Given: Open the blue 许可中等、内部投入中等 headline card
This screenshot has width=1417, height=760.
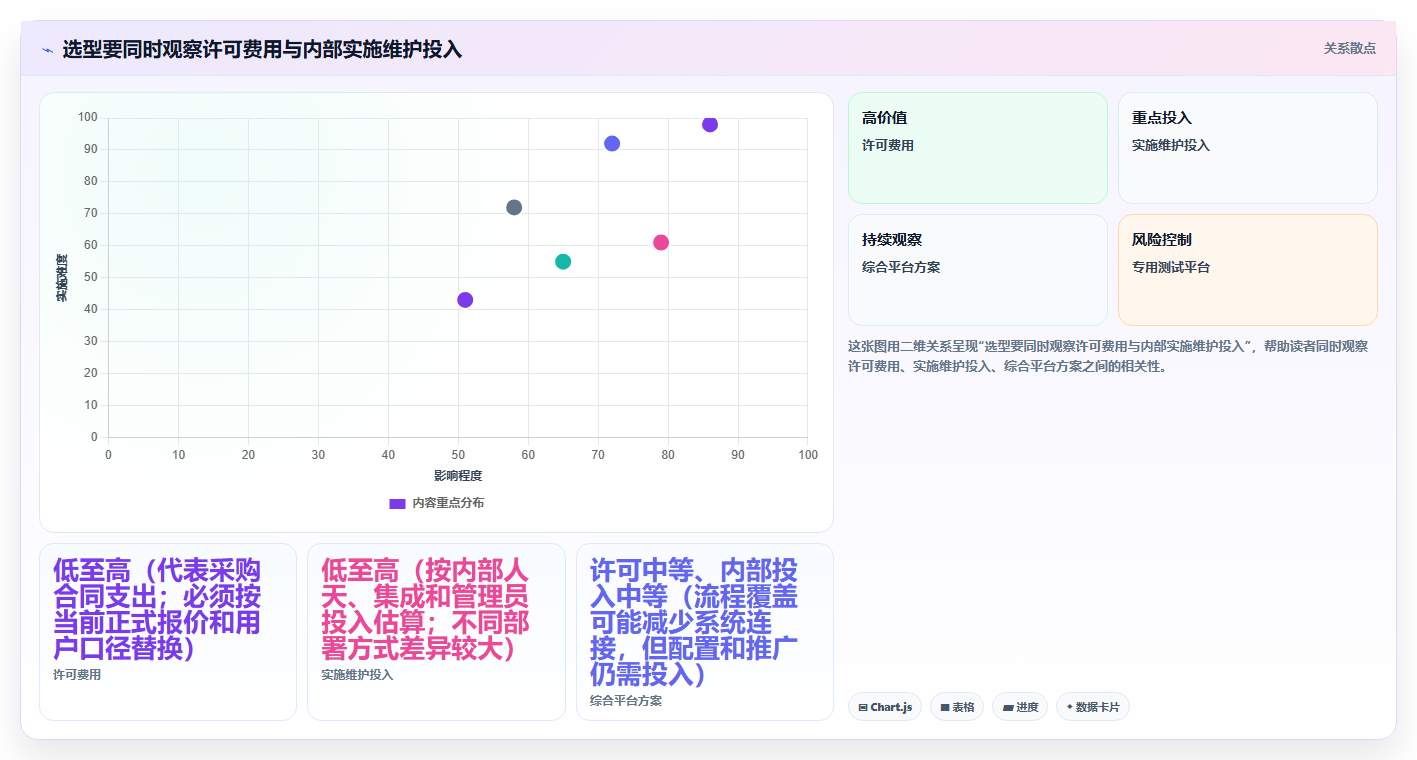Looking at the screenshot, I should pos(705,632).
